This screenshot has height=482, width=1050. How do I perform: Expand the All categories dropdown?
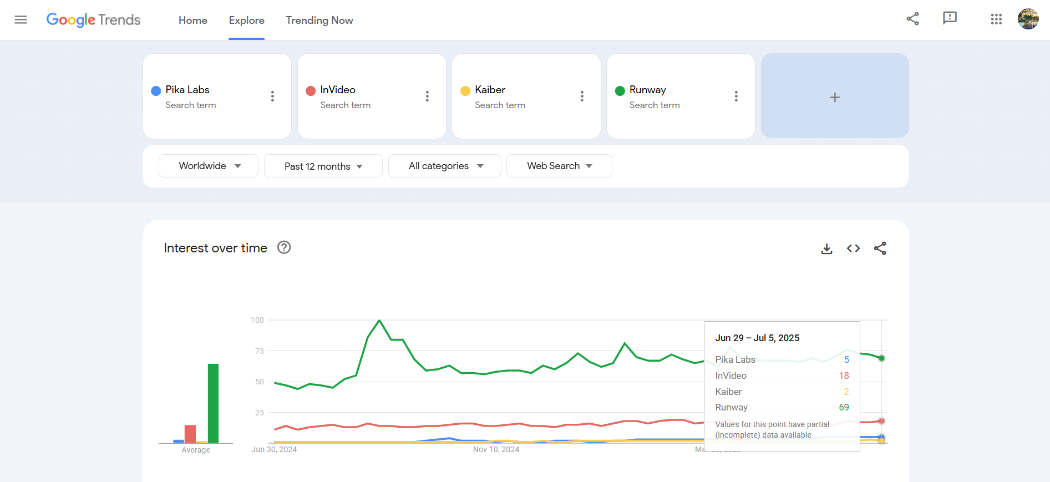click(445, 166)
